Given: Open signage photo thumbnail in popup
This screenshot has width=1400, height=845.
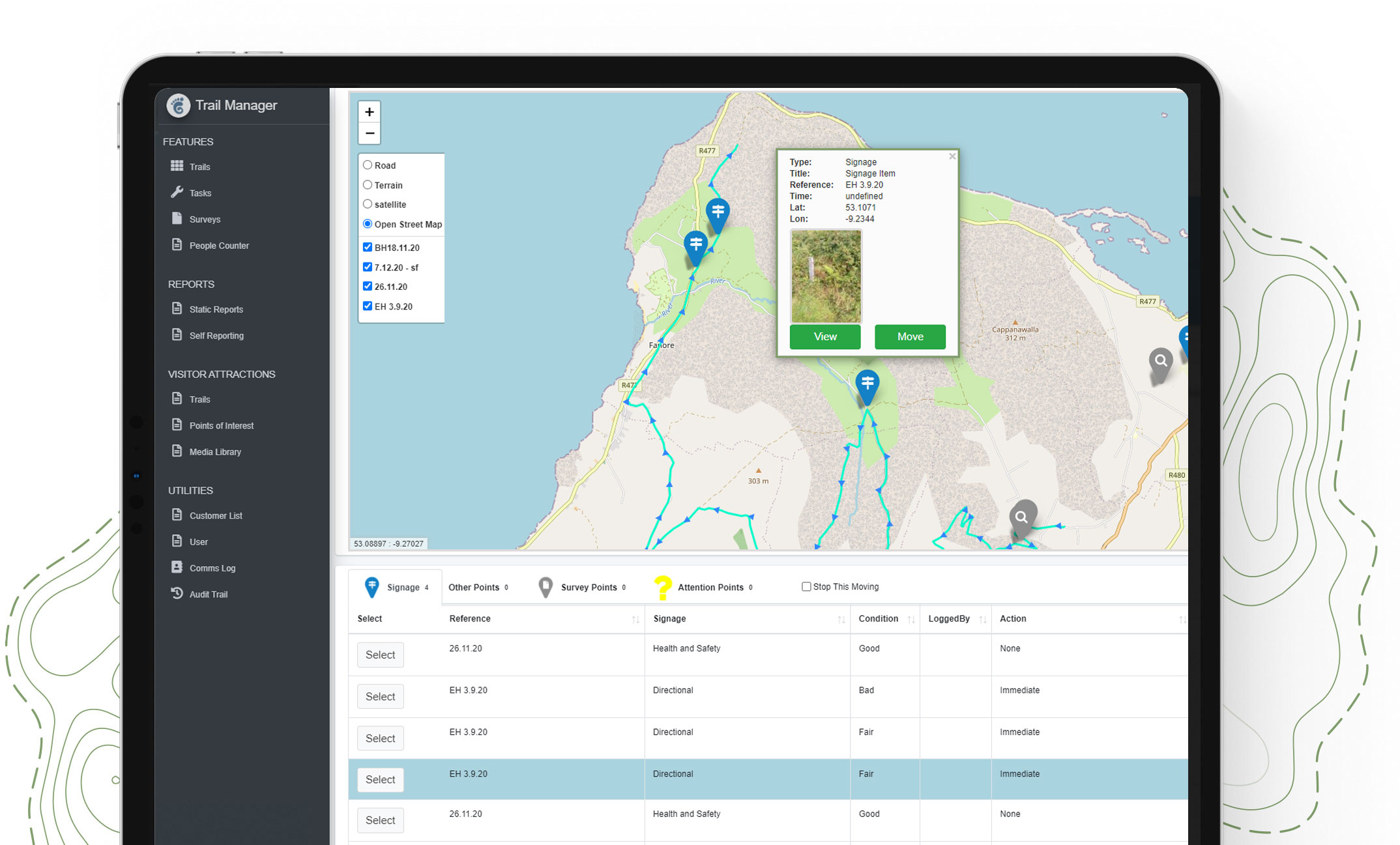Looking at the screenshot, I should (826, 276).
